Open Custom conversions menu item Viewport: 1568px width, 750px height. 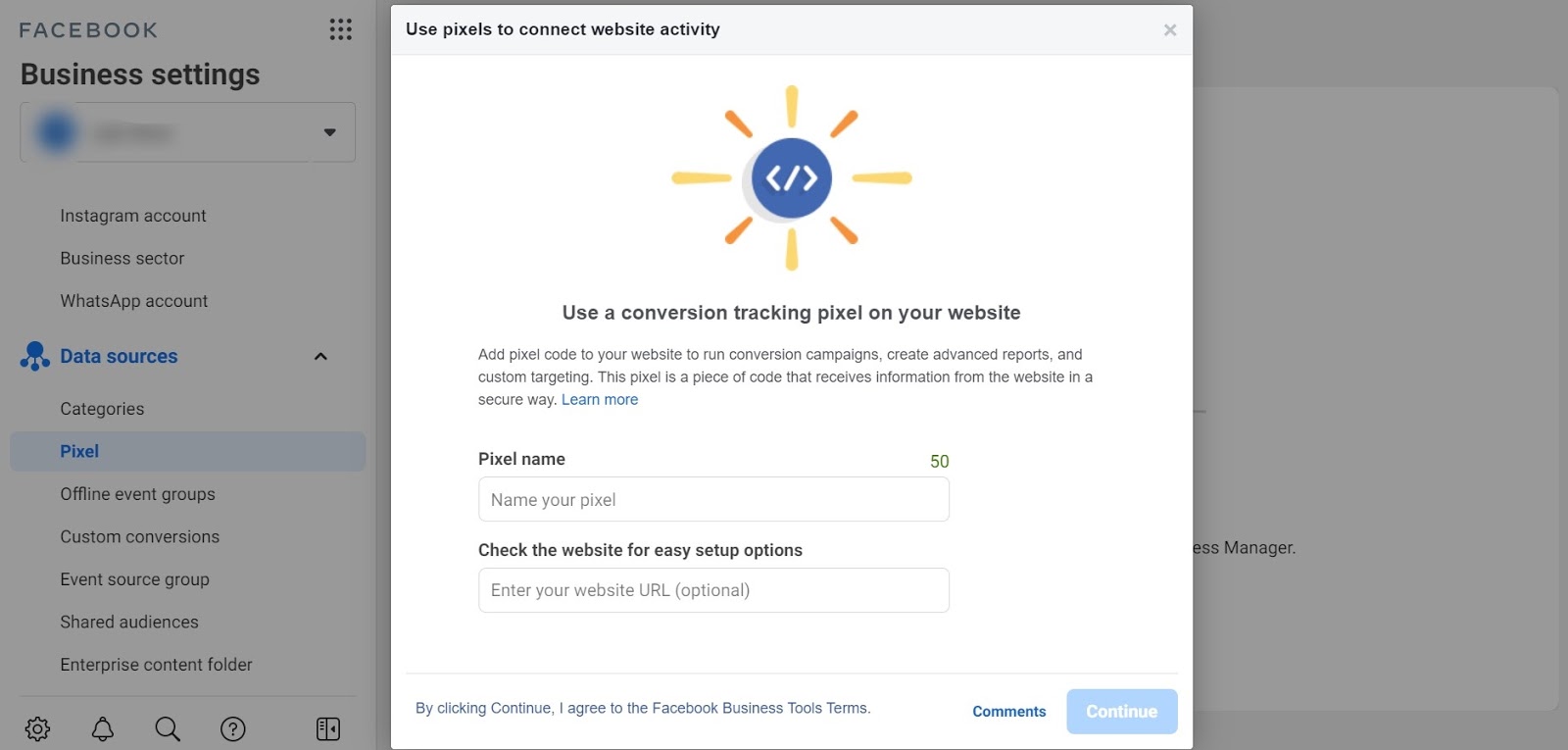[x=139, y=536]
